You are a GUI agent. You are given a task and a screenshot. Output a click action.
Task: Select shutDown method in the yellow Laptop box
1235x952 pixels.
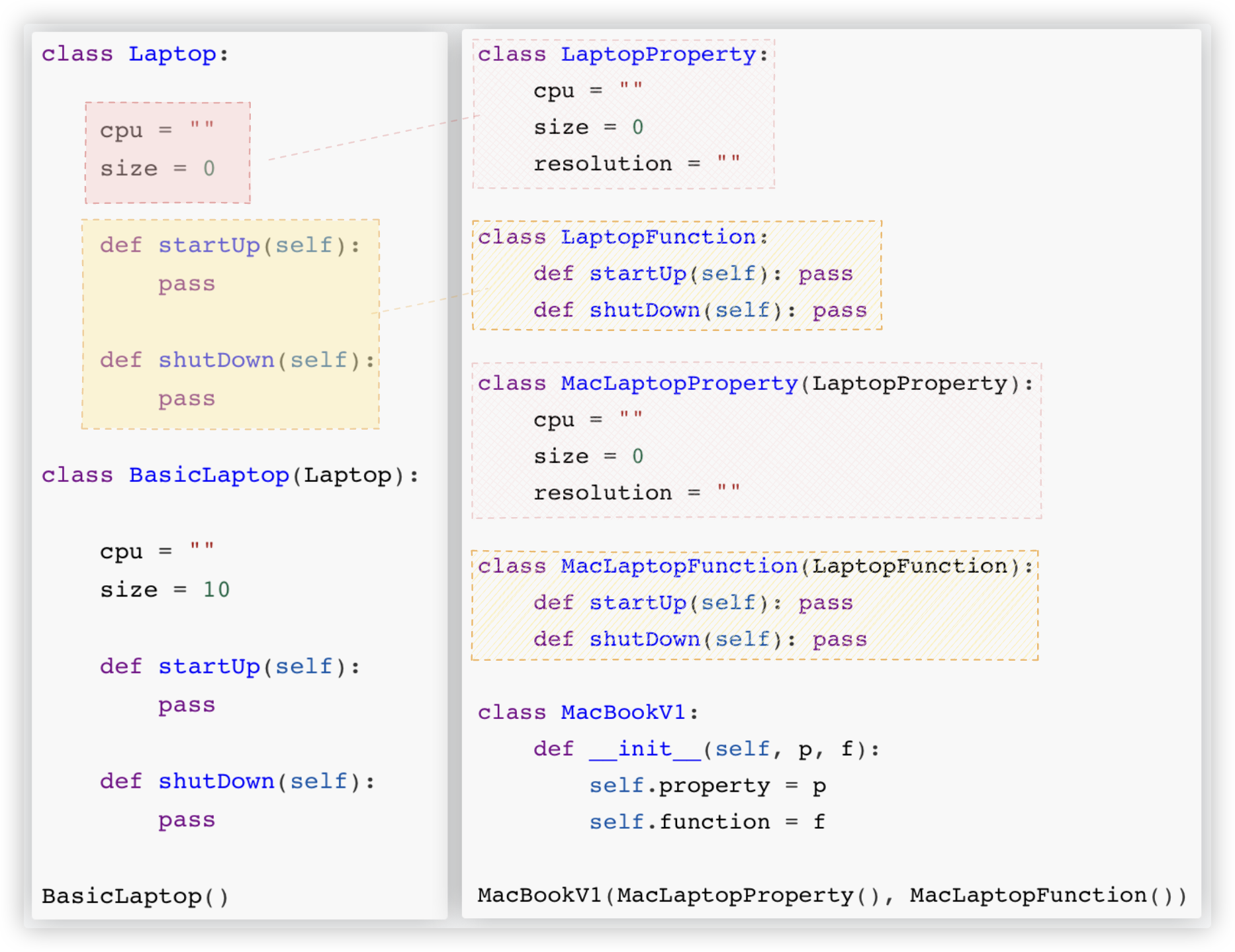(x=216, y=360)
